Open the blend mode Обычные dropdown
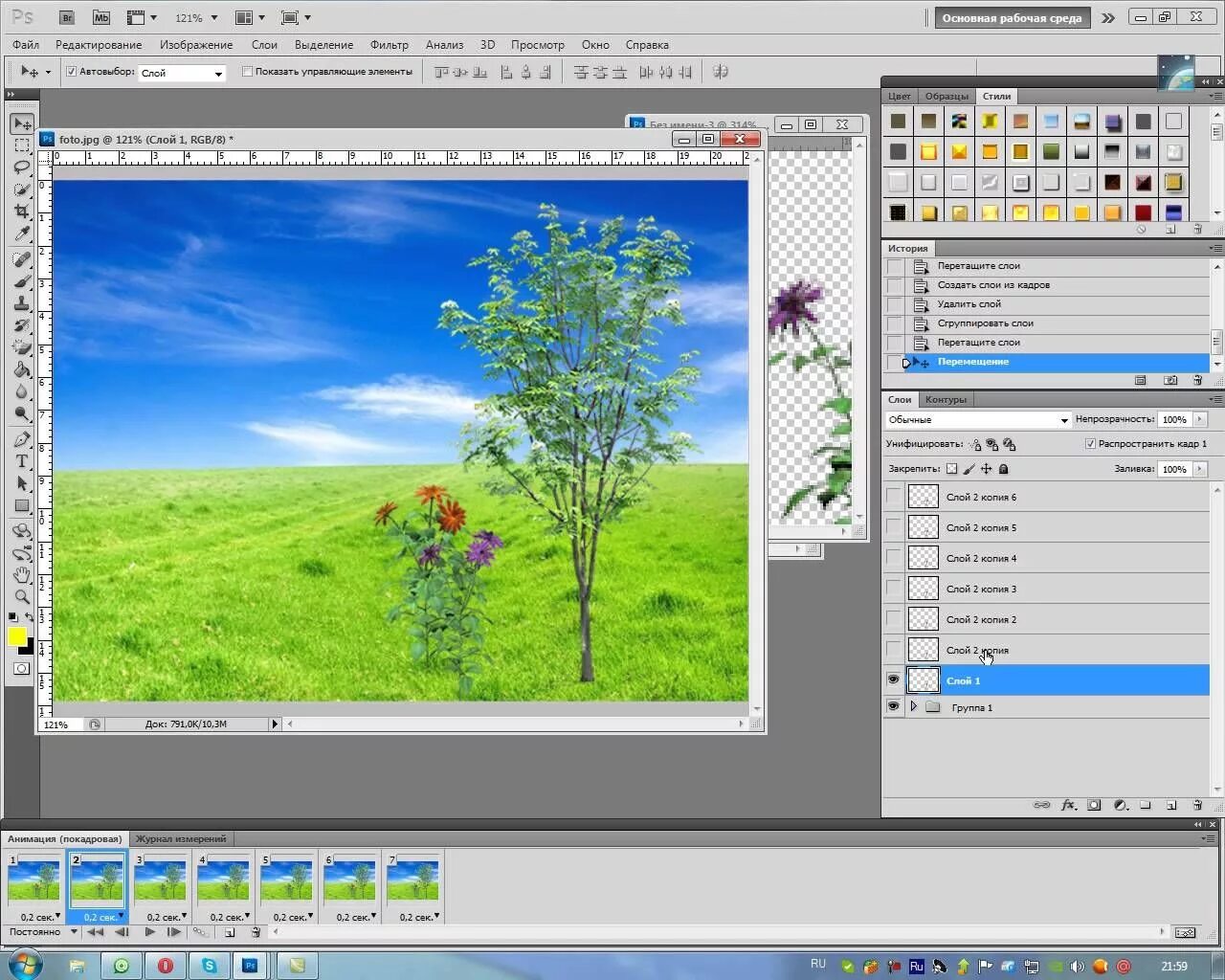The width and height of the screenshot is (1225, 980). [x=978, y=420]
